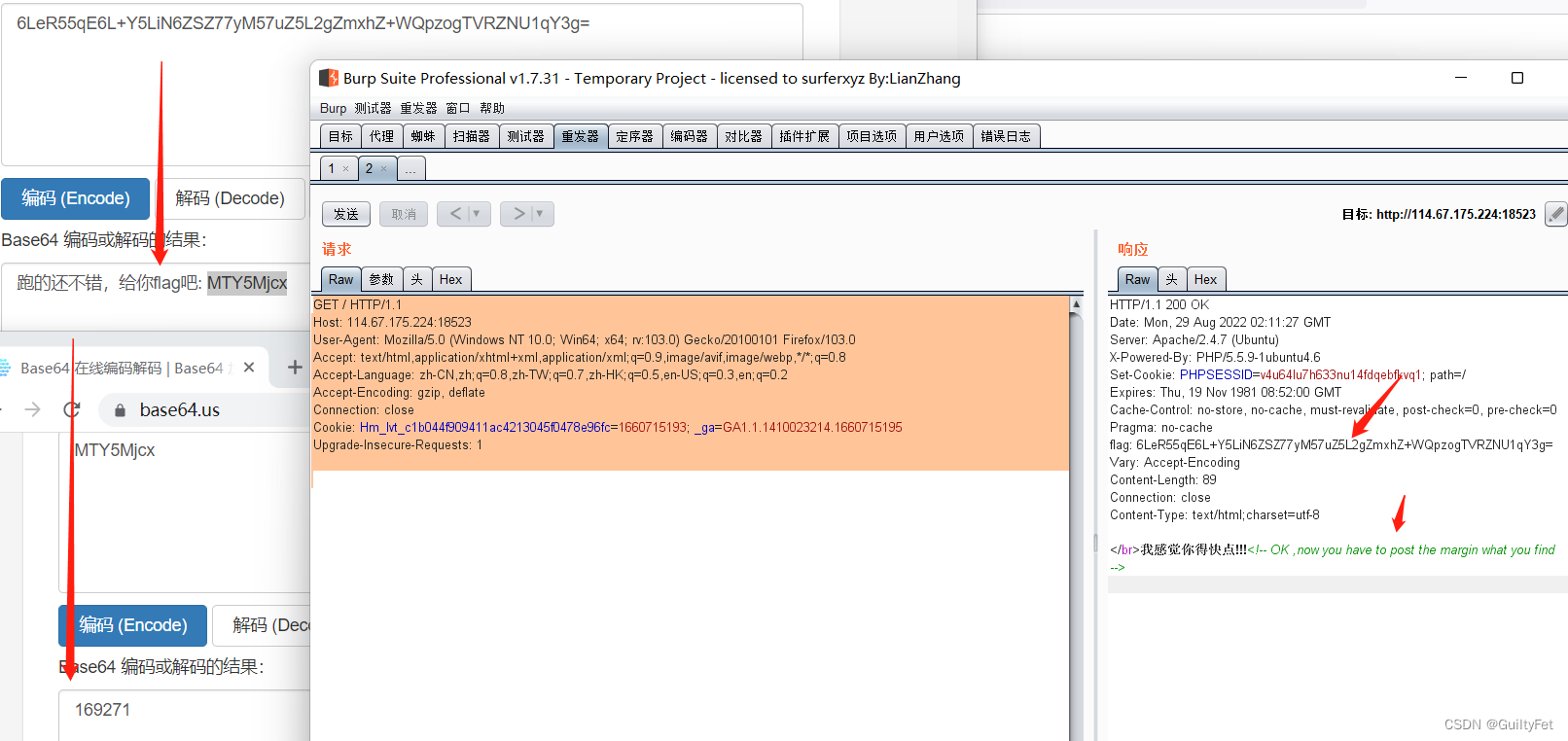The height and width of the screenshot is (741, 1568).
Task: Select the request 参数 tab
Action: 382,280
